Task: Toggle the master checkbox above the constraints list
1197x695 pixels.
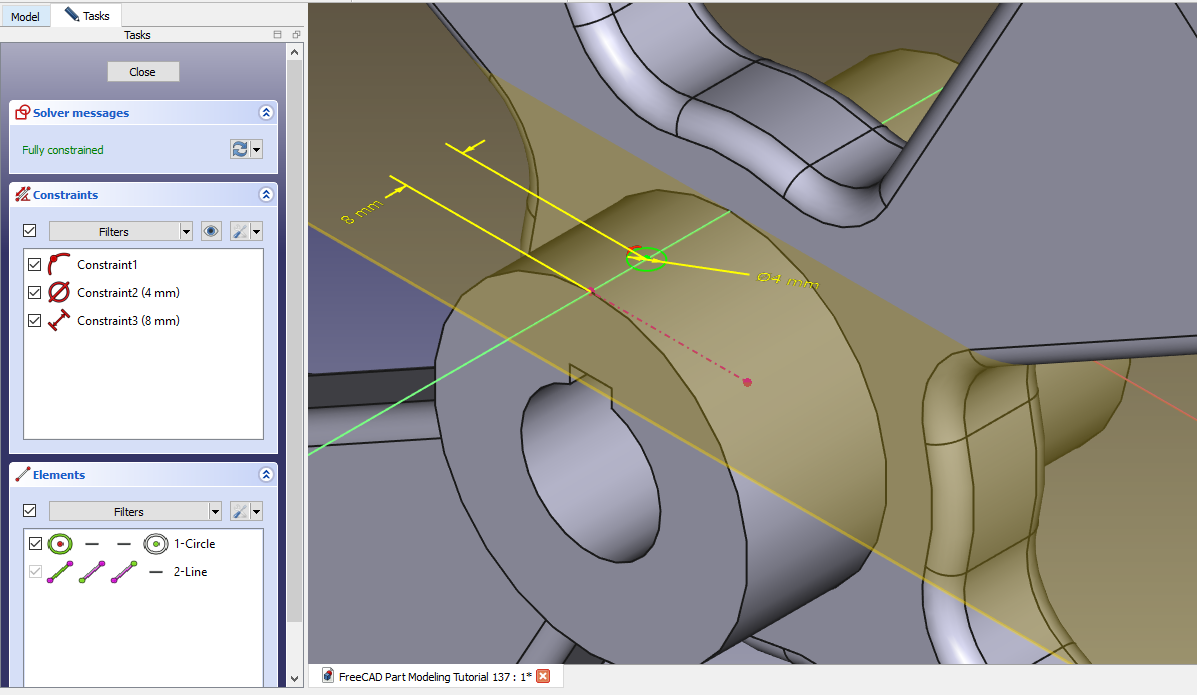Action: (30, 231)
